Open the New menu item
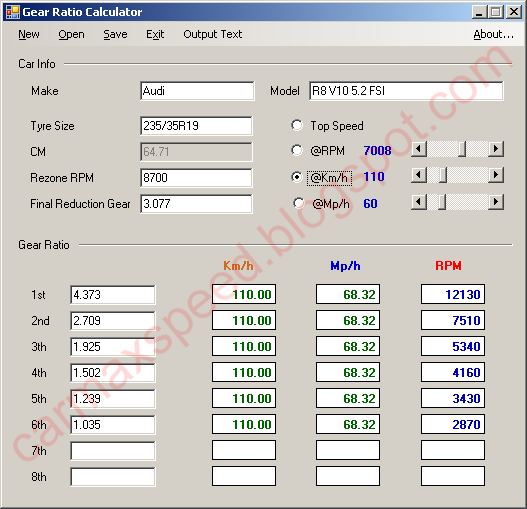This screenshot has width=527, height=509. (x=29, y=34)
